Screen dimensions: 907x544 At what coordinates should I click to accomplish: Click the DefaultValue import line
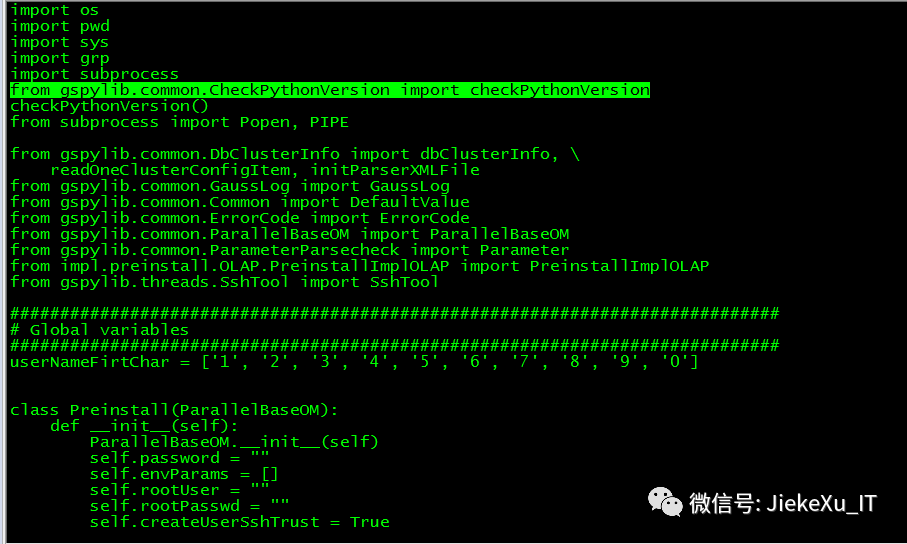coord(240,202)
